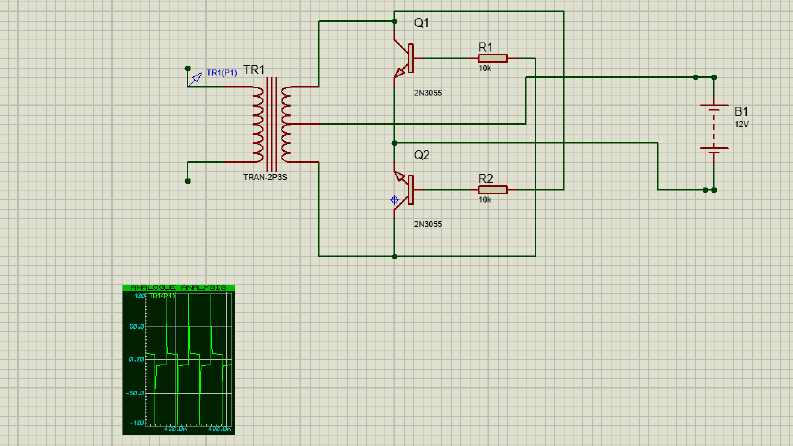Screen dimensions: 793x446
Task: Click the R2 resistor body
Action: [x=493, y=190]
